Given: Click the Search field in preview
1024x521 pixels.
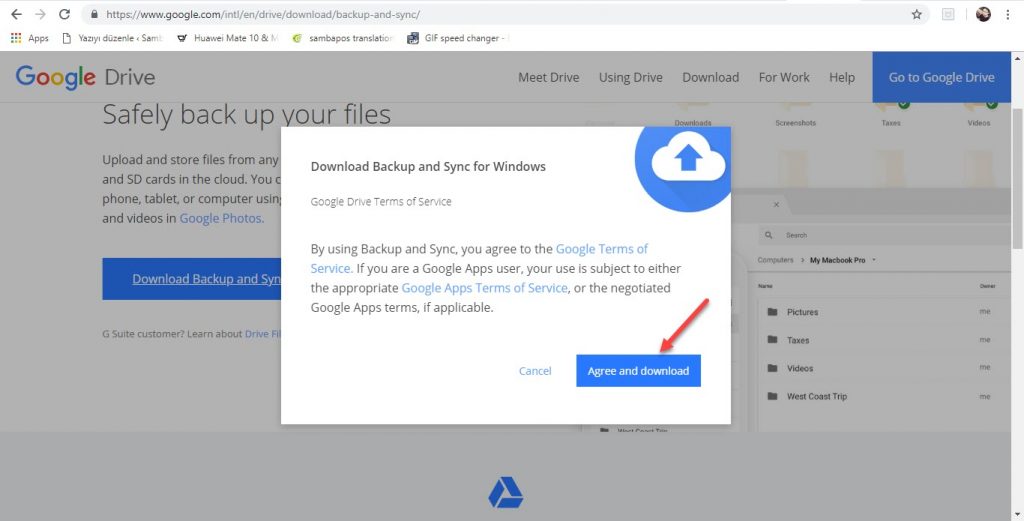Looking at the screenshot, I should tap(885, 235).
